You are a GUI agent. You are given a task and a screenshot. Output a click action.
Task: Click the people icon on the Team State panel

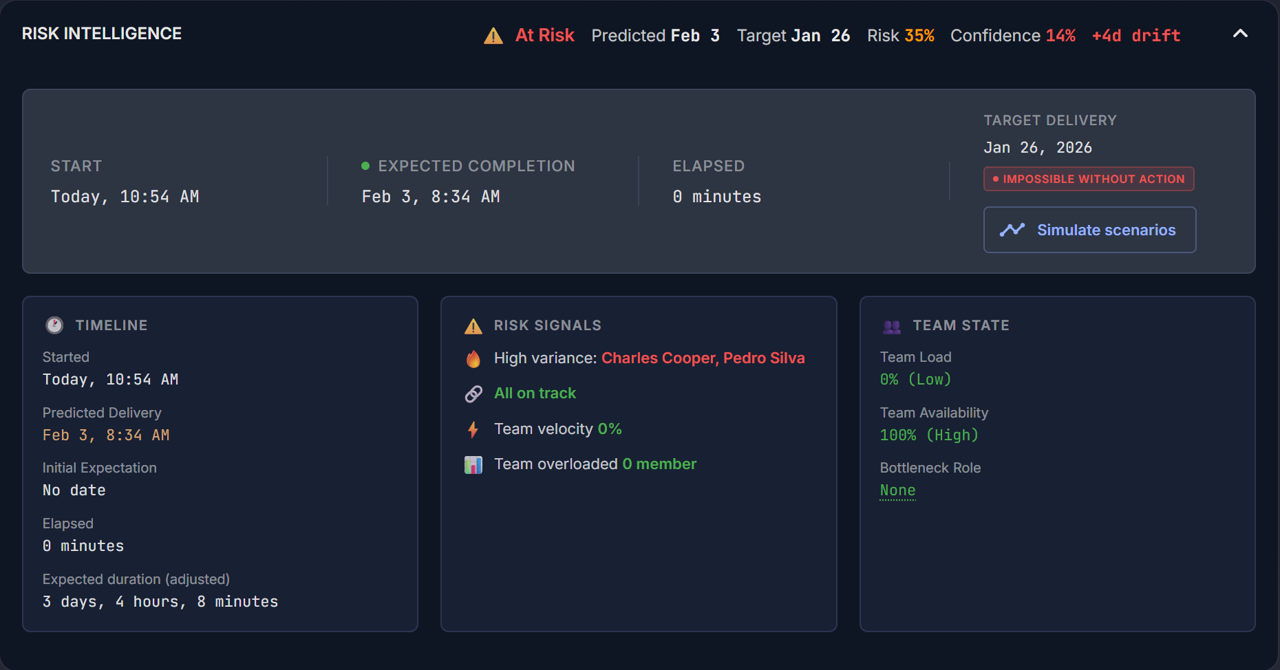pos(891,324)
